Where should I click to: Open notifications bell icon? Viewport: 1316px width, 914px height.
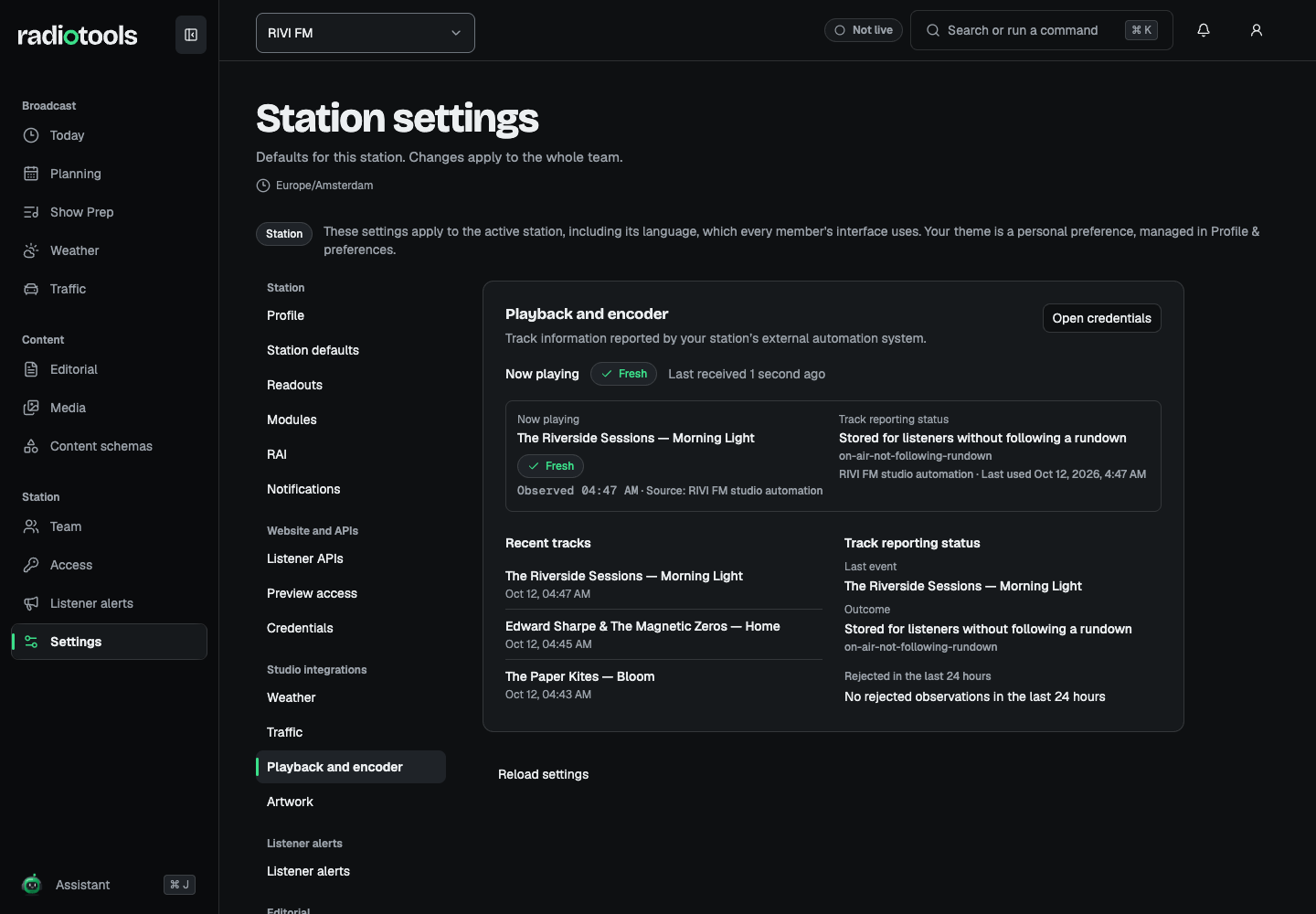1204,30
